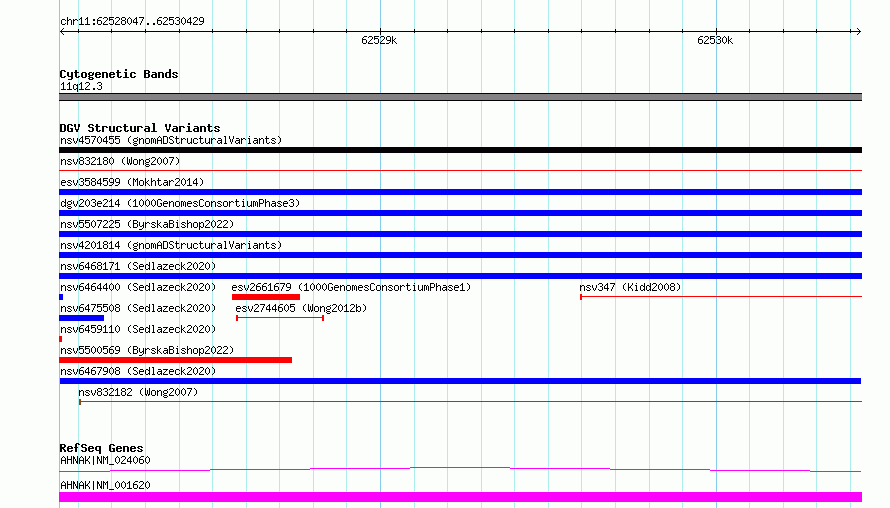
Task: Click nsv5500569 (ByrskaBishop2022) label
Action: pyautogui.click(x=147, y=350)
